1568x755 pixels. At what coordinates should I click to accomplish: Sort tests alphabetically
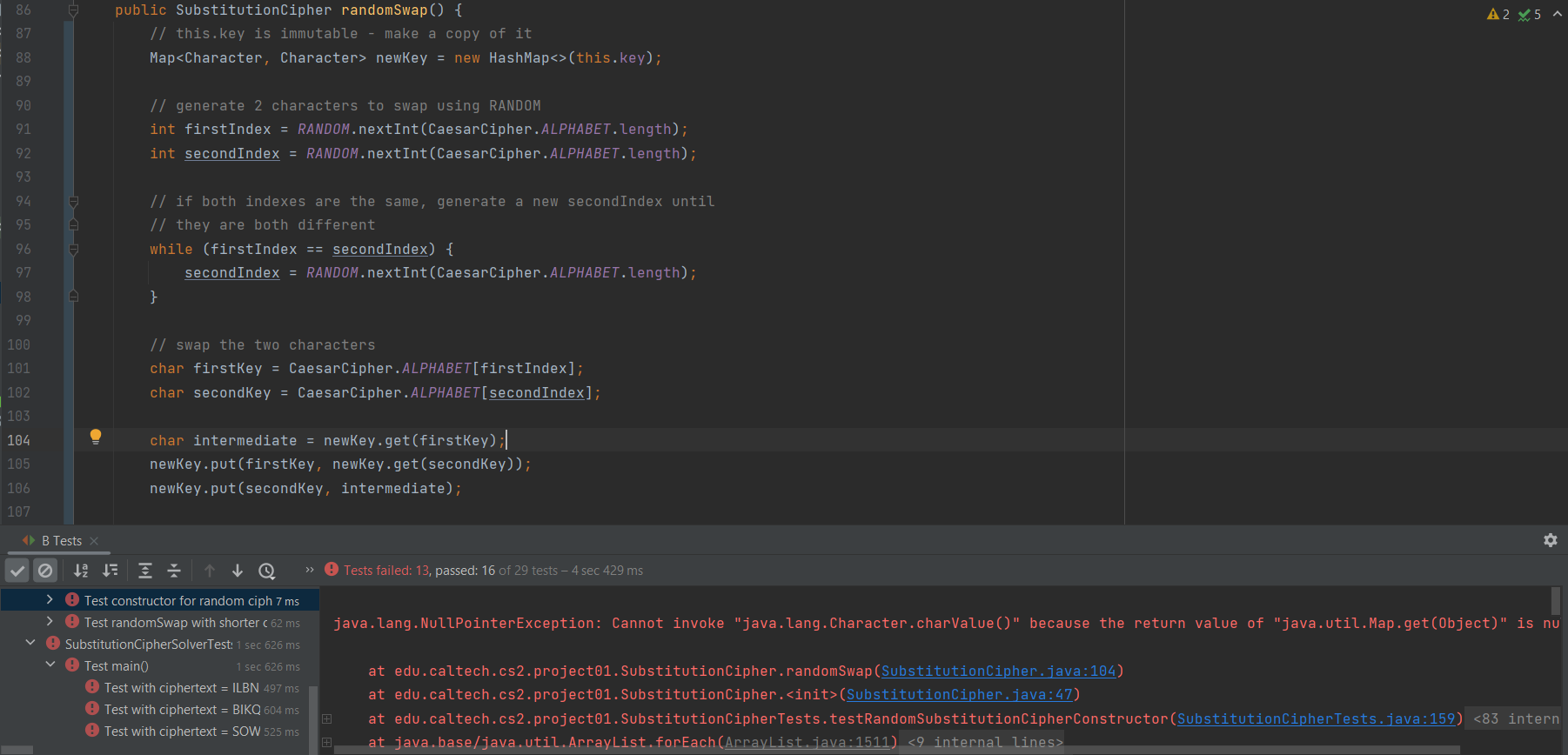click(81, 571)
